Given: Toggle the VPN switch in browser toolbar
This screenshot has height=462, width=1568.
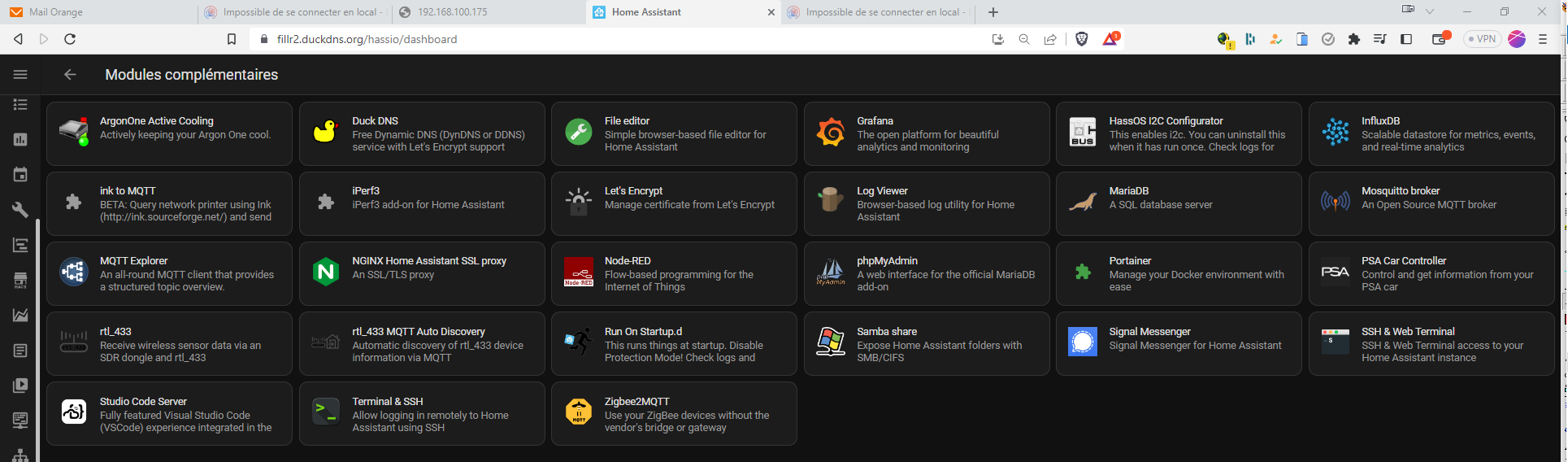Looking at the screenshot, I should pyautogui.click(x=1482, y=39).
